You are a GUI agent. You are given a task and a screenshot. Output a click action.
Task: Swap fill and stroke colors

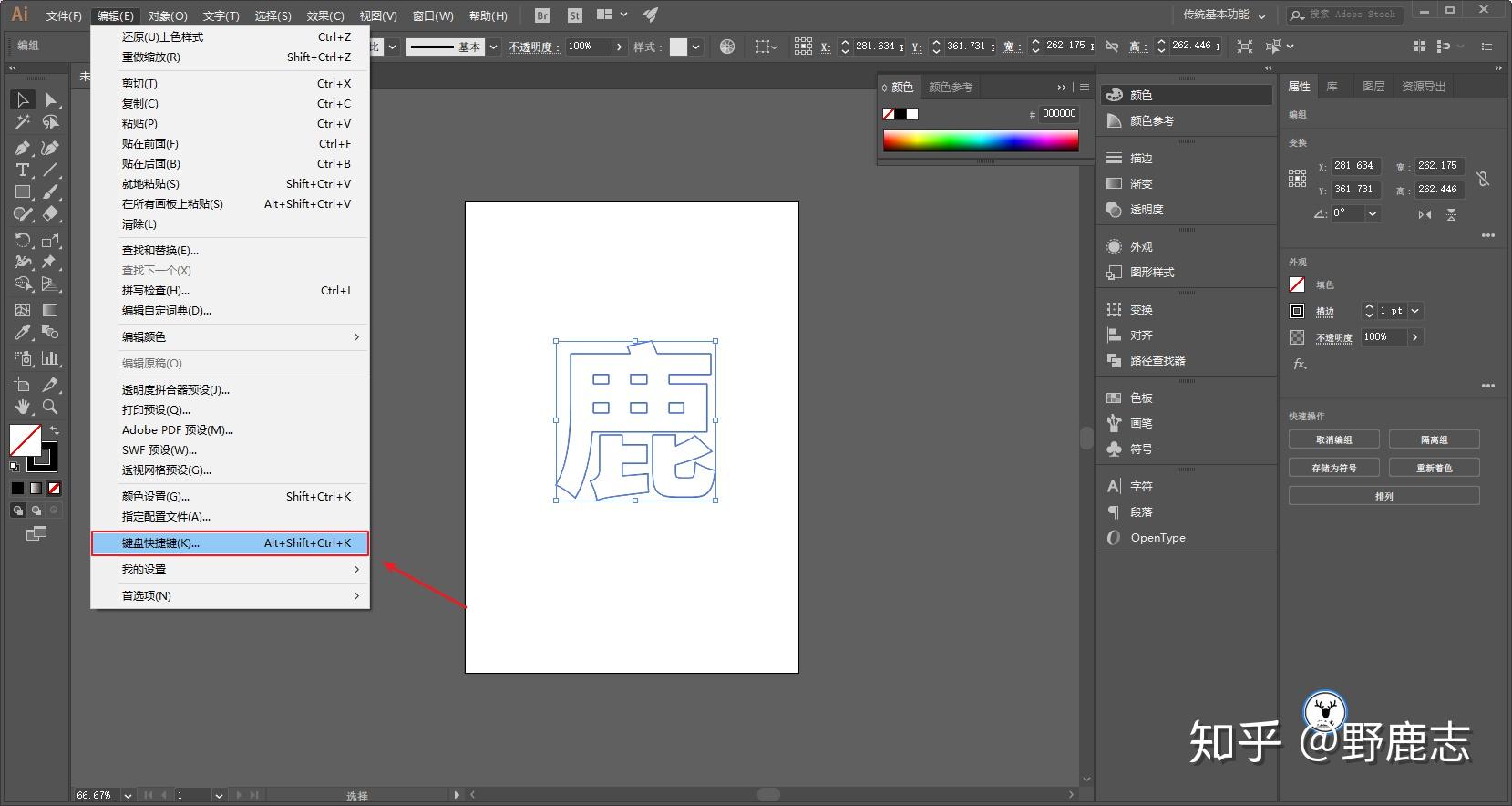point(55,430)
